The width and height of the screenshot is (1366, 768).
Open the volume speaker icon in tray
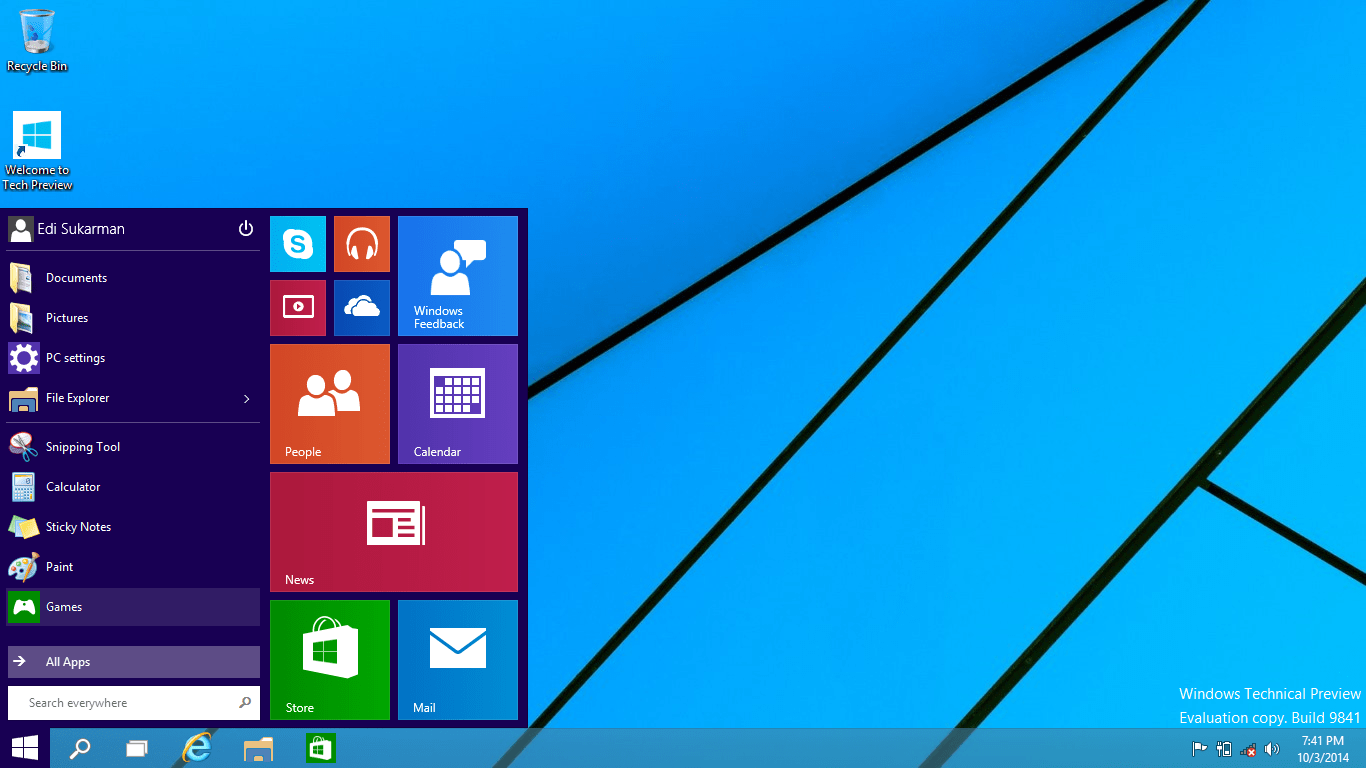(x=1272, y=749)
